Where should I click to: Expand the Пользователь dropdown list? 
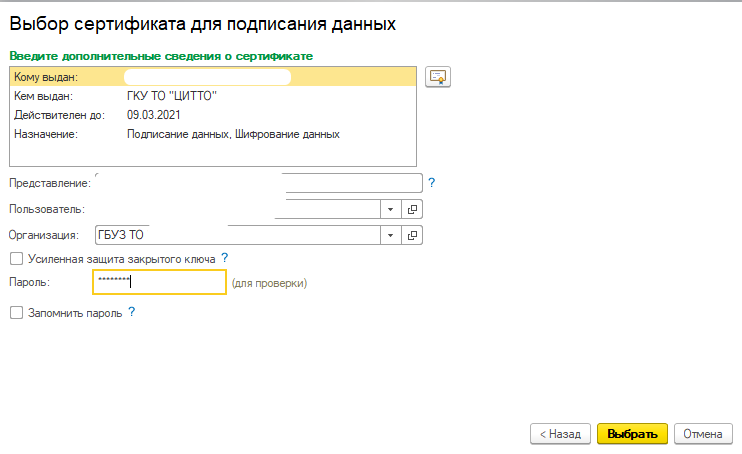[391, 209]
